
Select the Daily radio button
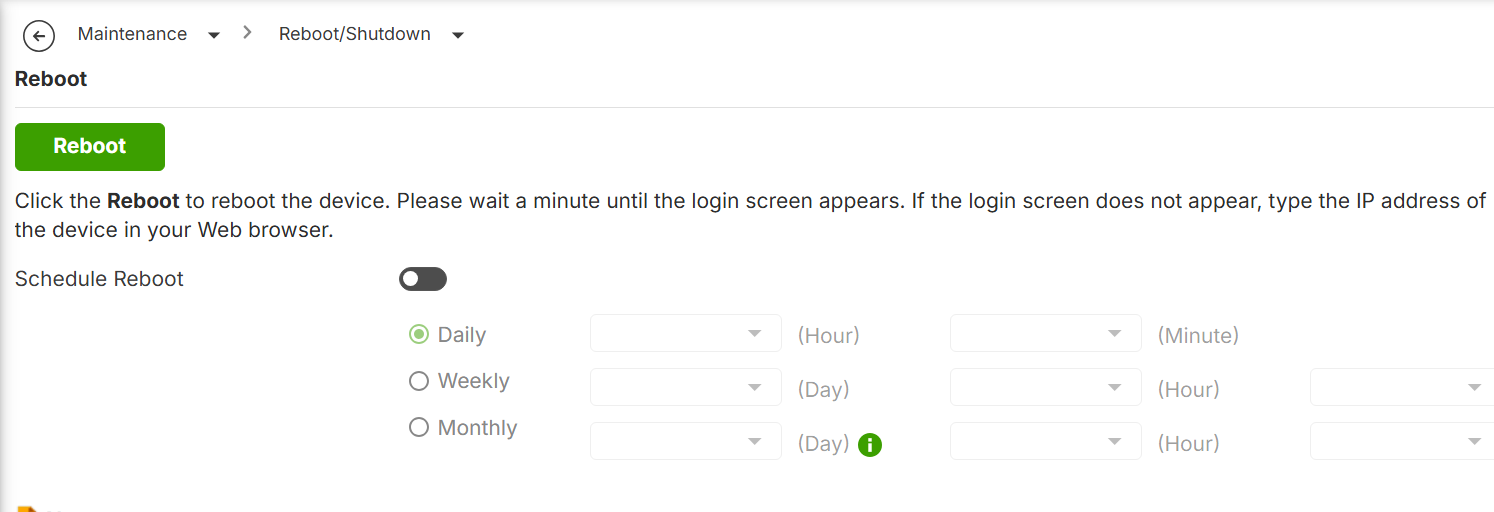pos(419,334)
